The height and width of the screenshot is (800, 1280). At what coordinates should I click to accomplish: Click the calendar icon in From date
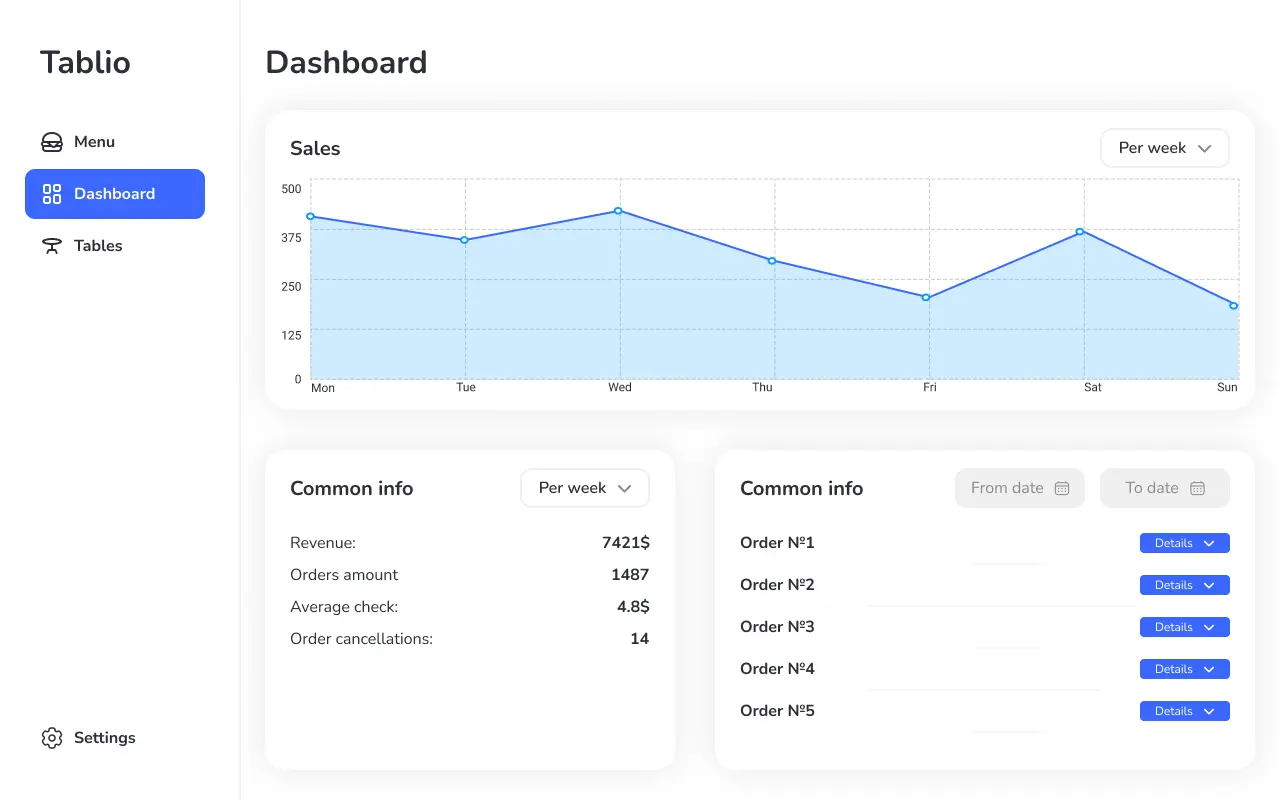[1062, 488]
